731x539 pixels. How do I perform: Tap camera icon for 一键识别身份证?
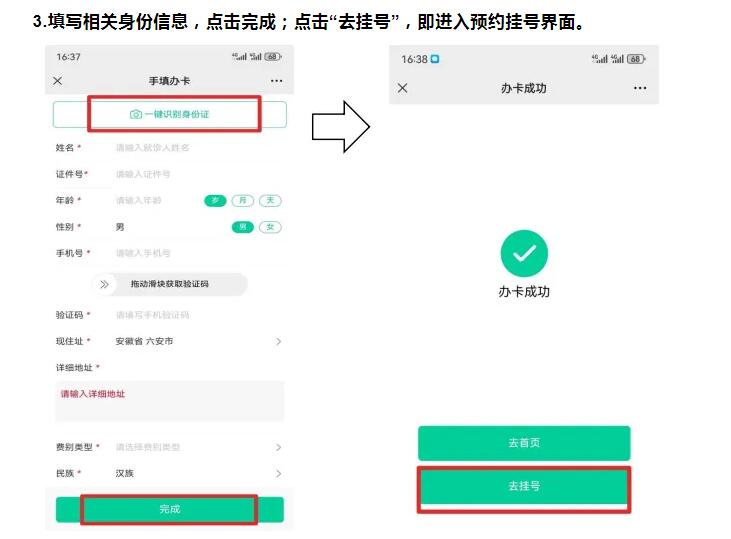tap(136, 114)
